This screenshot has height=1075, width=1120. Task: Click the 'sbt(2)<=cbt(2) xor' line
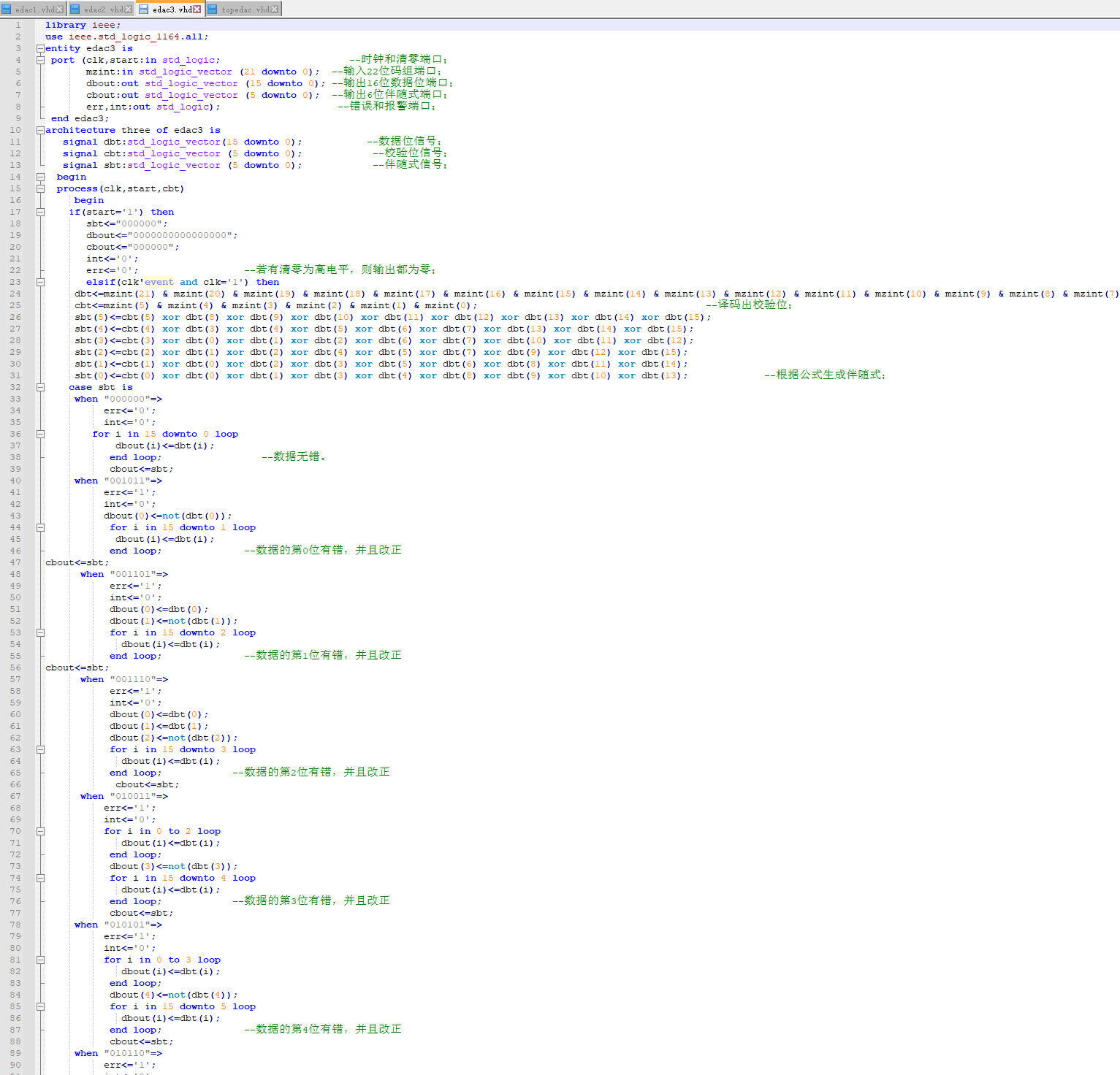click(x=381, y=352)
